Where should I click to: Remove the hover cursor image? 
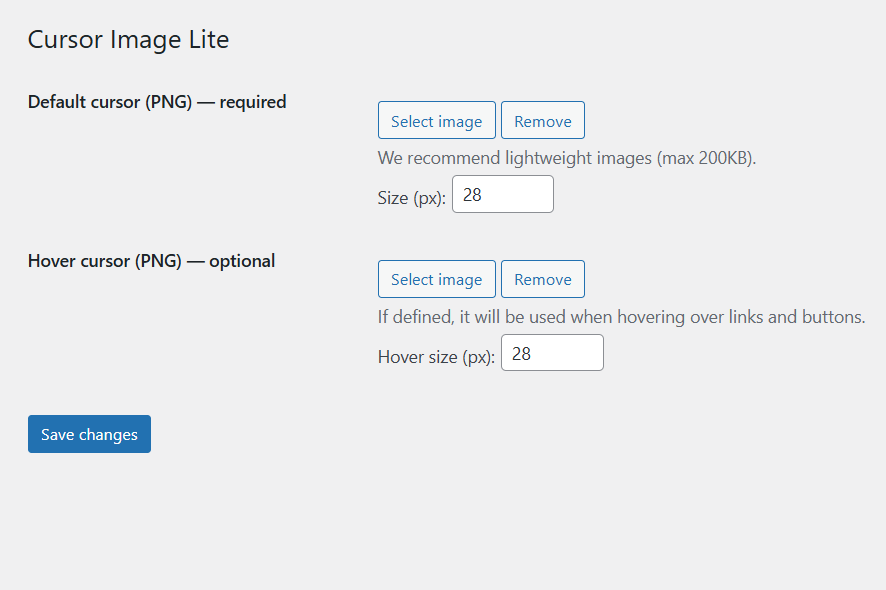[x=542, y=279]
